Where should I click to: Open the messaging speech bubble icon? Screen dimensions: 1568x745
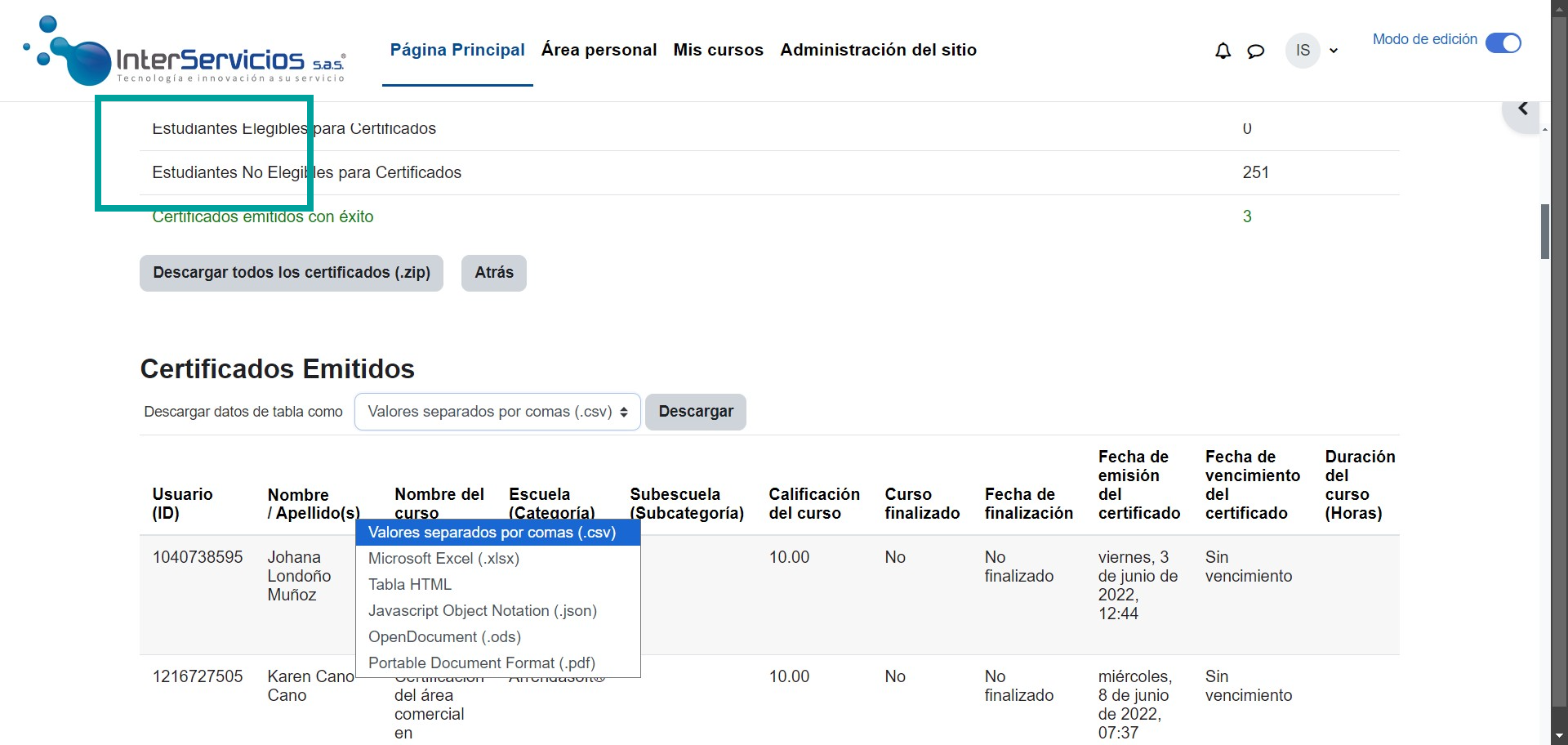point(1255,51)
